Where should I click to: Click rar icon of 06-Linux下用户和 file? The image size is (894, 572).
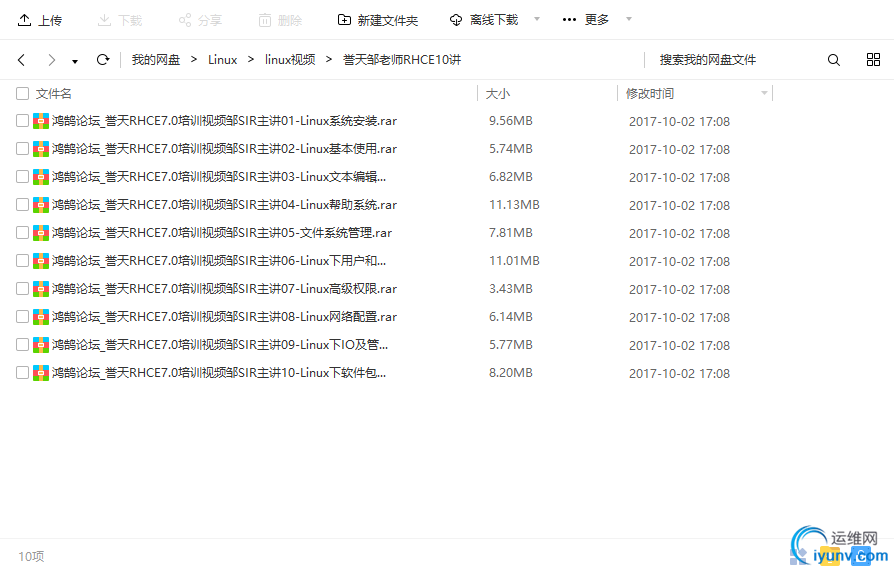click(41, 261)
